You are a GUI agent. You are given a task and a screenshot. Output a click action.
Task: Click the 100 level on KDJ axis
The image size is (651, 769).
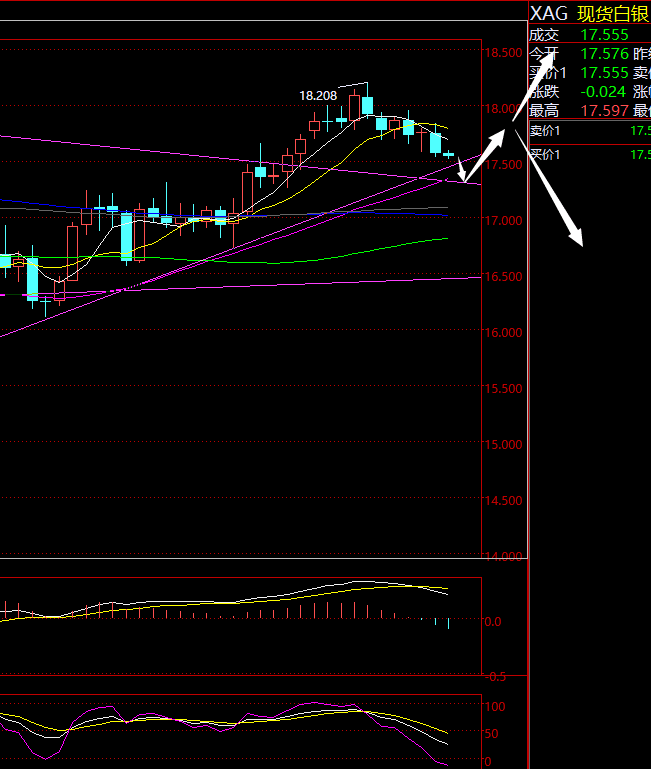(x=495, y=707)
